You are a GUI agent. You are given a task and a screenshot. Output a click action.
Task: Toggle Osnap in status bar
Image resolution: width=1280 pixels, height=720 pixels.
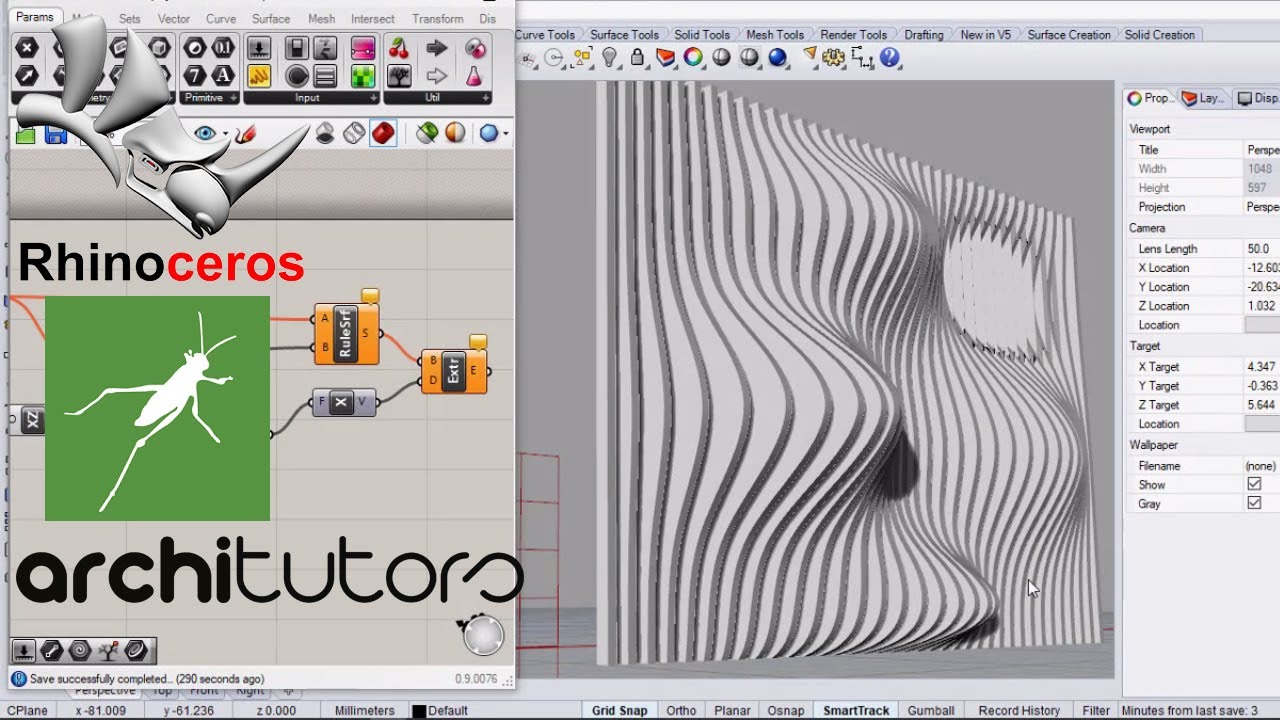(x=786, y=710)
